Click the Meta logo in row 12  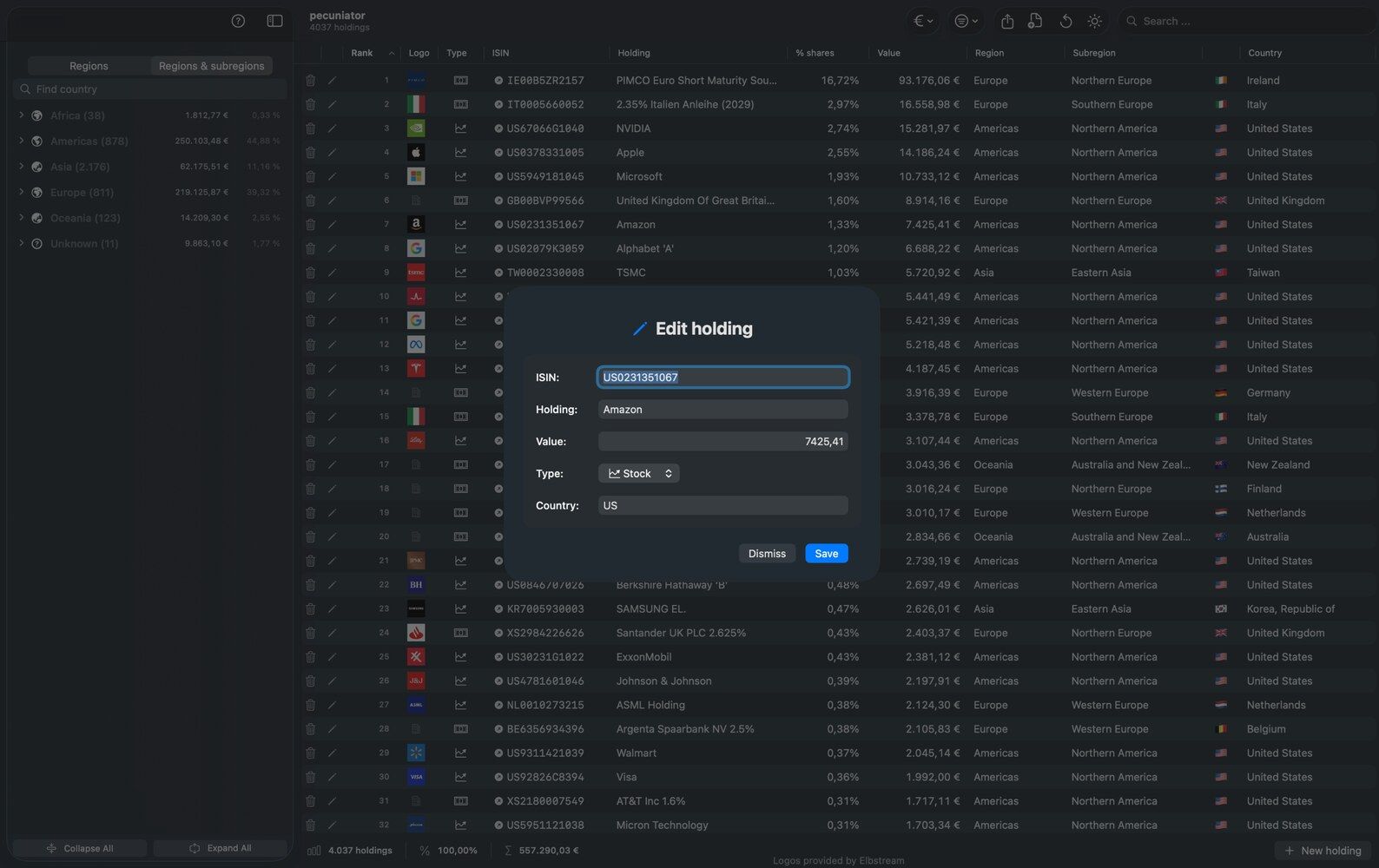[x=416, y=345]
